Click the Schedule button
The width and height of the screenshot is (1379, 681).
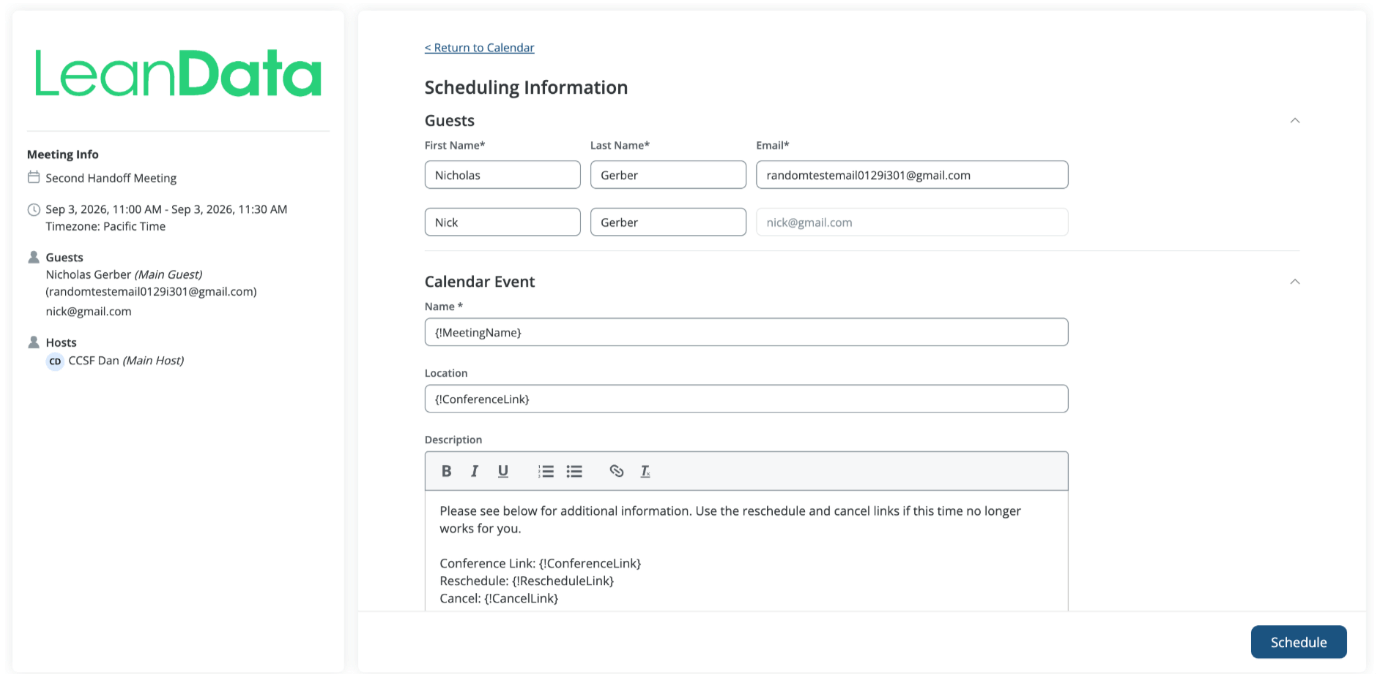click(1298, 642)
